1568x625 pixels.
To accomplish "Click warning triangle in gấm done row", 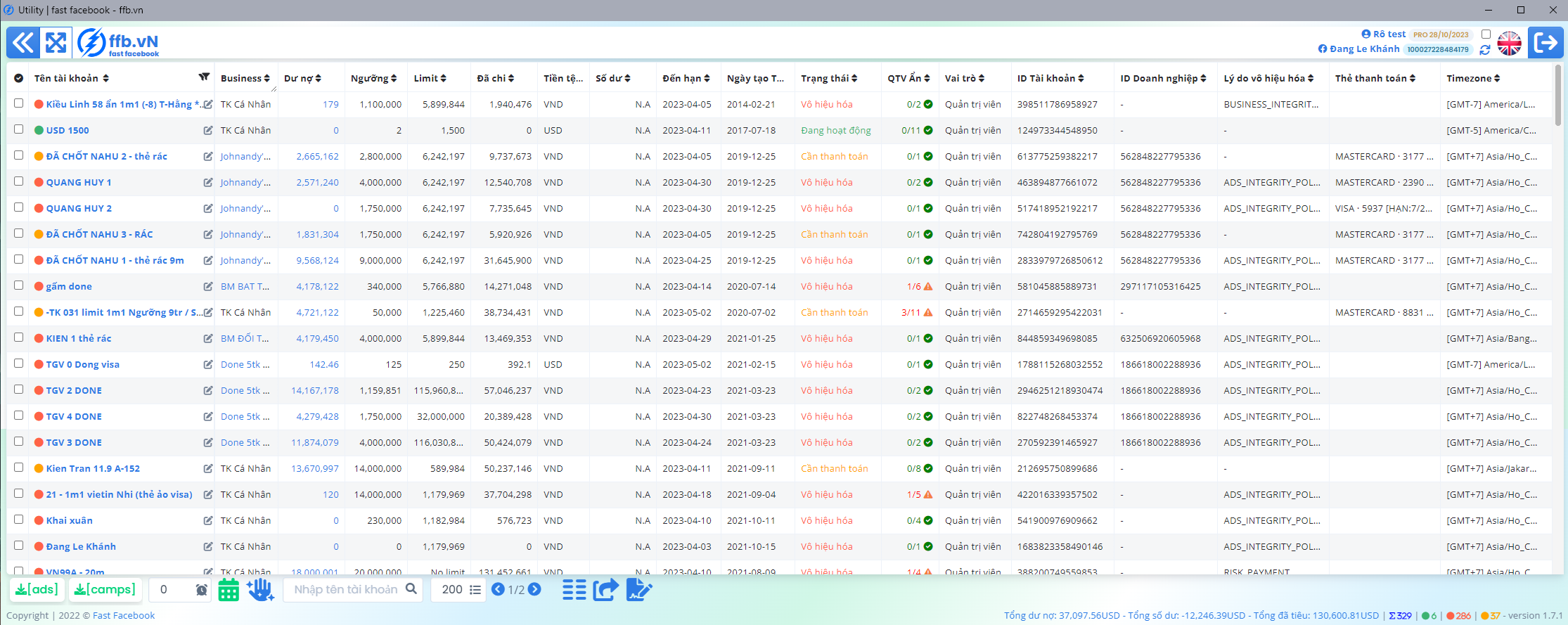I will tap(928, 286).
